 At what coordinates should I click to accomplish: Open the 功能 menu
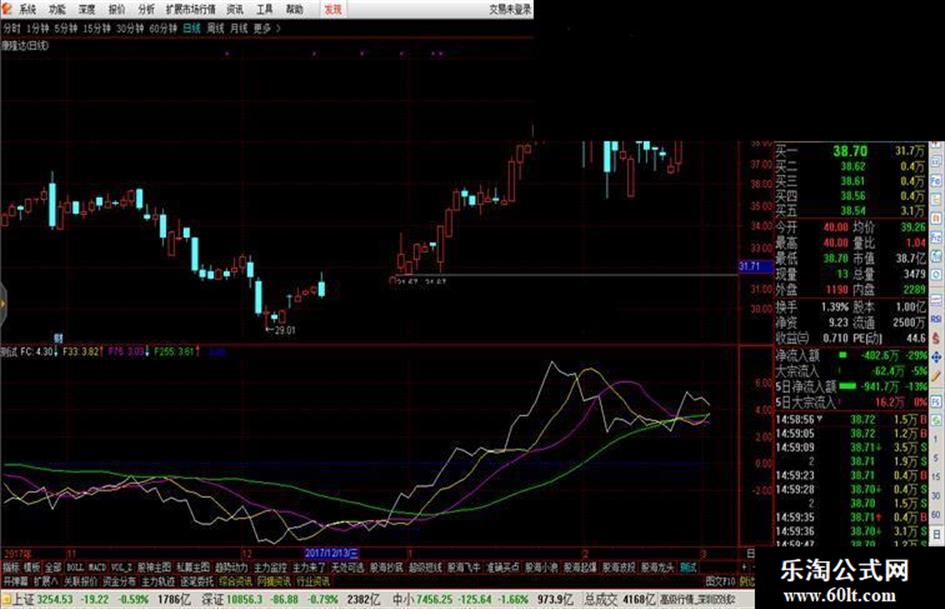[57, 9]
